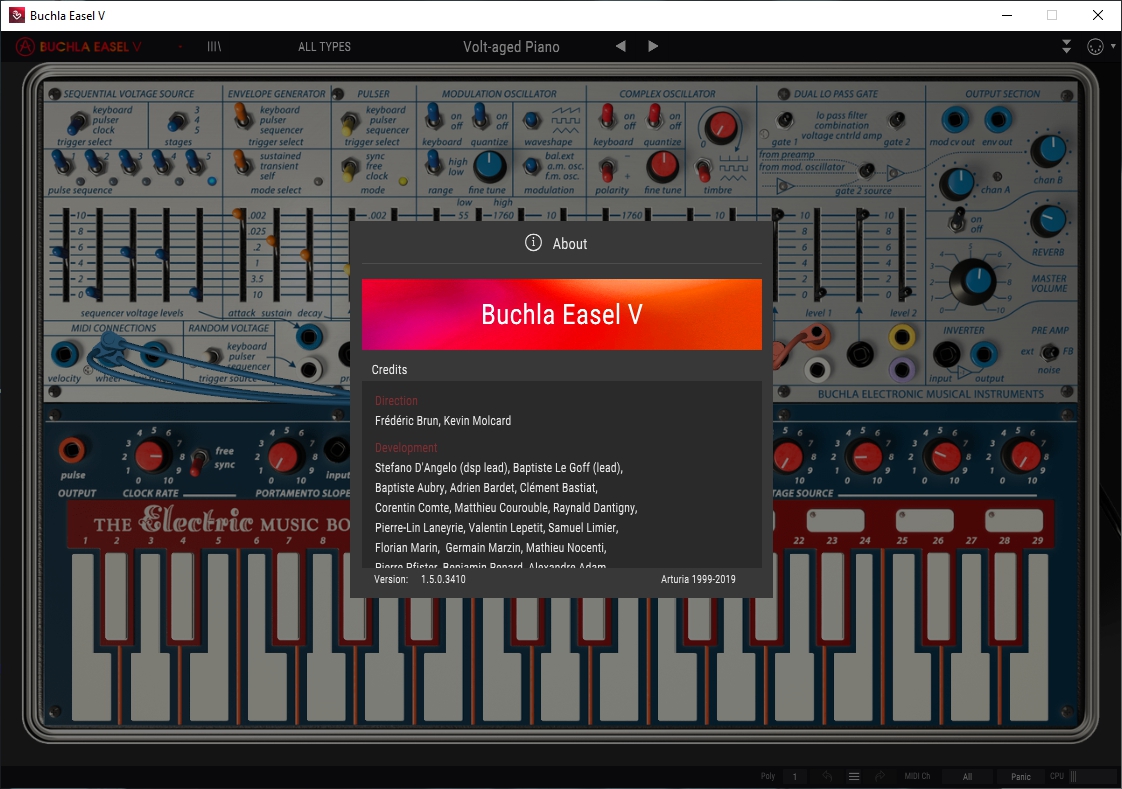
Task: Click the chan B knob
Action: point(1049,152)
